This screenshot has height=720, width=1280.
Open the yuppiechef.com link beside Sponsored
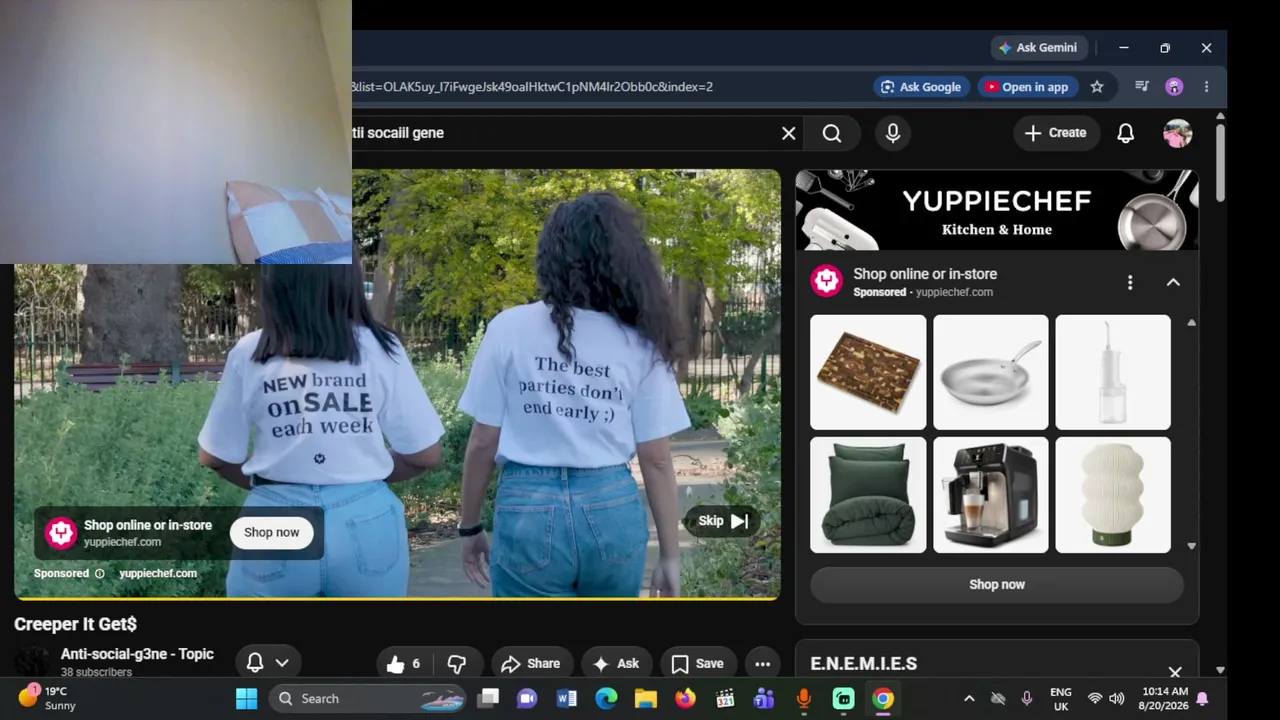pos(158,574)
